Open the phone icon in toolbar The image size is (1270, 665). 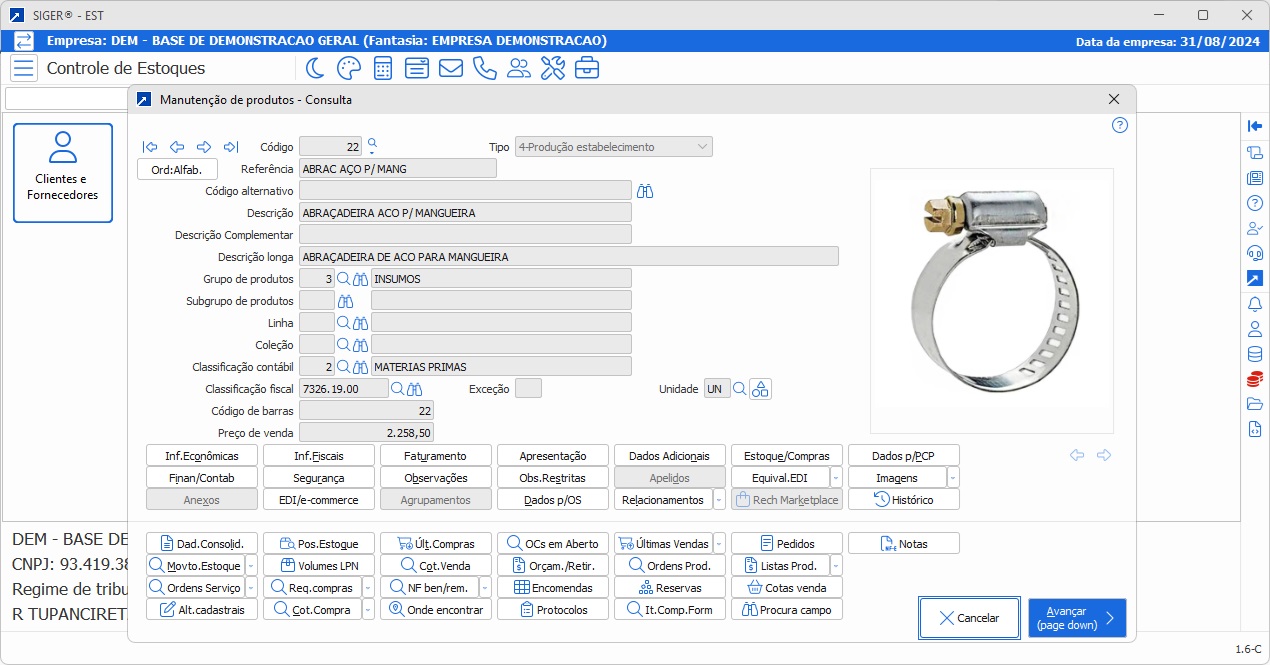pos(485,68)
